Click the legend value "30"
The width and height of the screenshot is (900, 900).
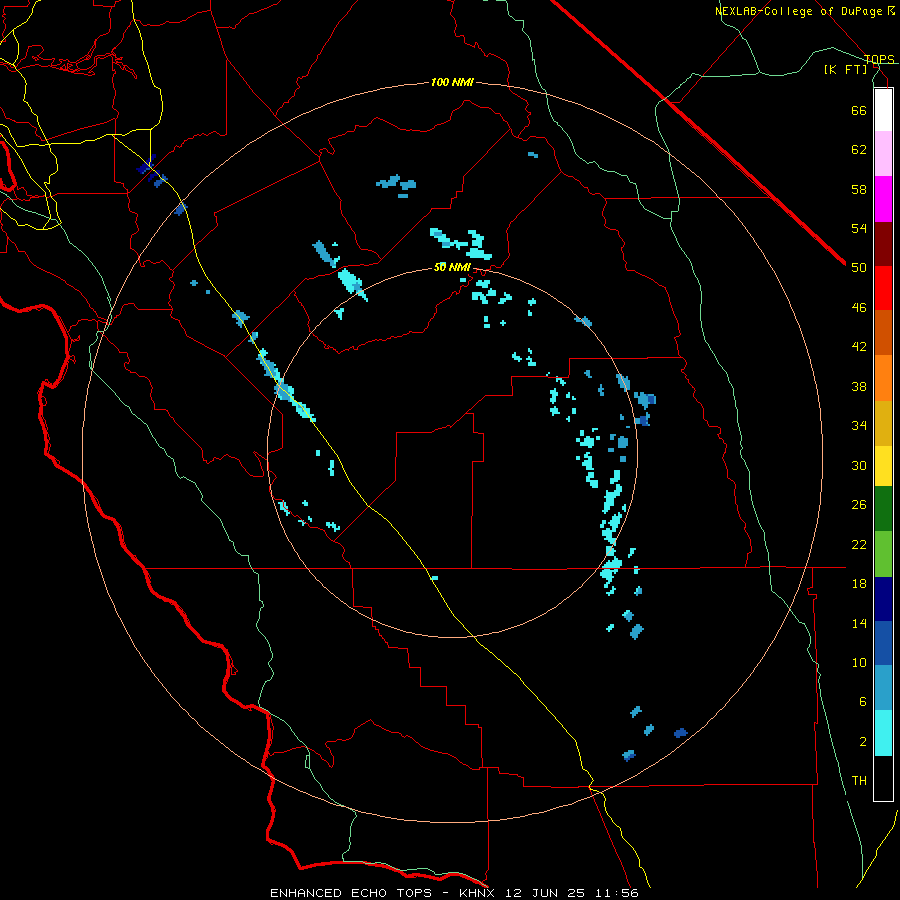coord(859,465)
